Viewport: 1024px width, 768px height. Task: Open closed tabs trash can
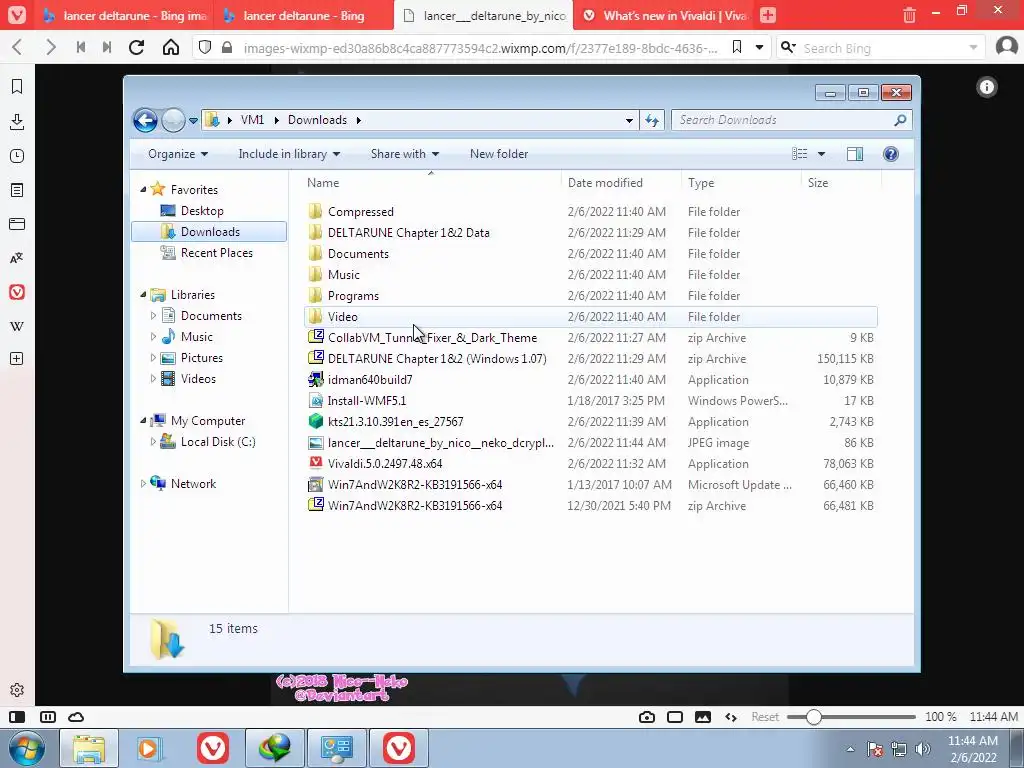909,15
